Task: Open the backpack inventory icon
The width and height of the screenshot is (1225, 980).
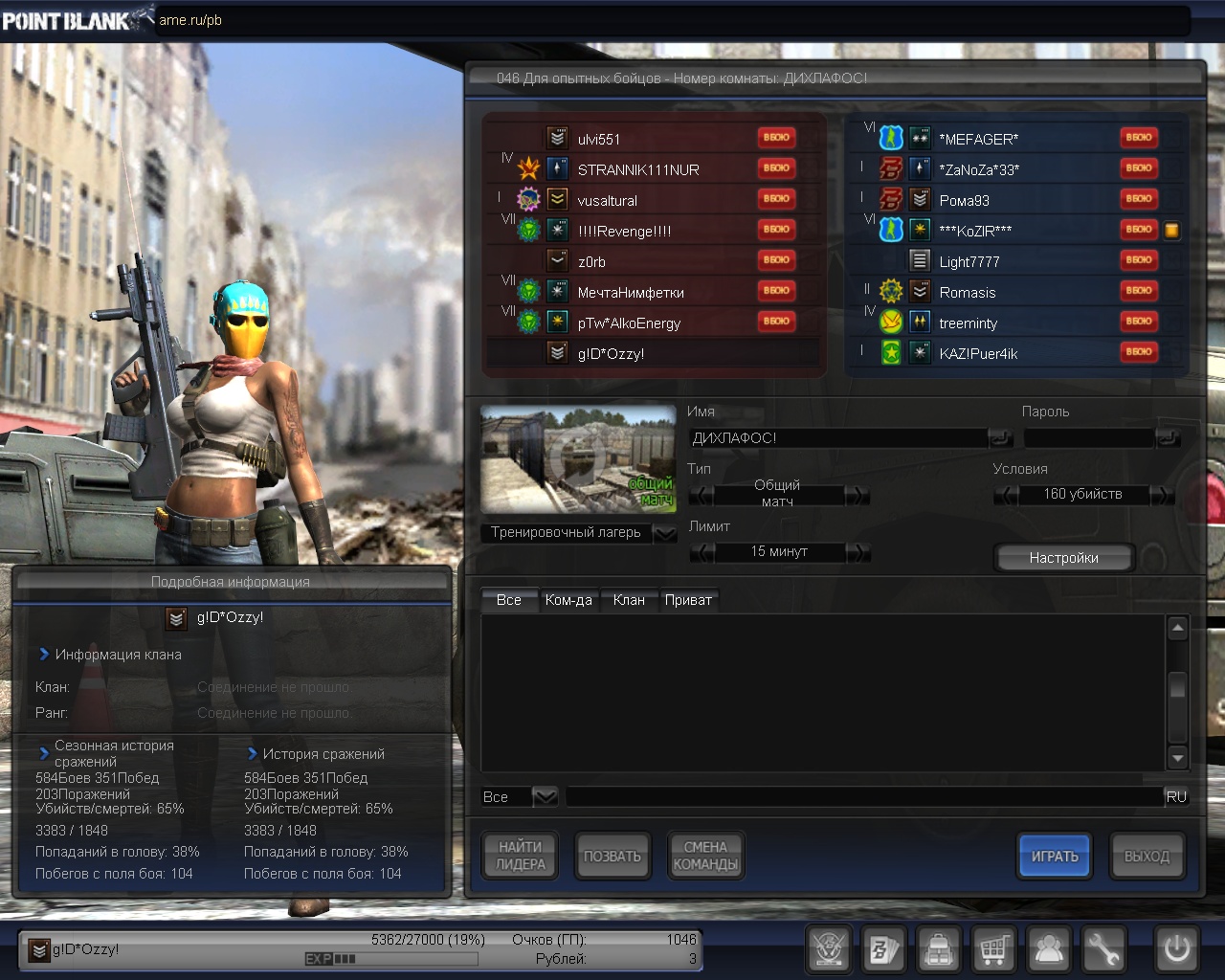Action: [x=939, y=949]
